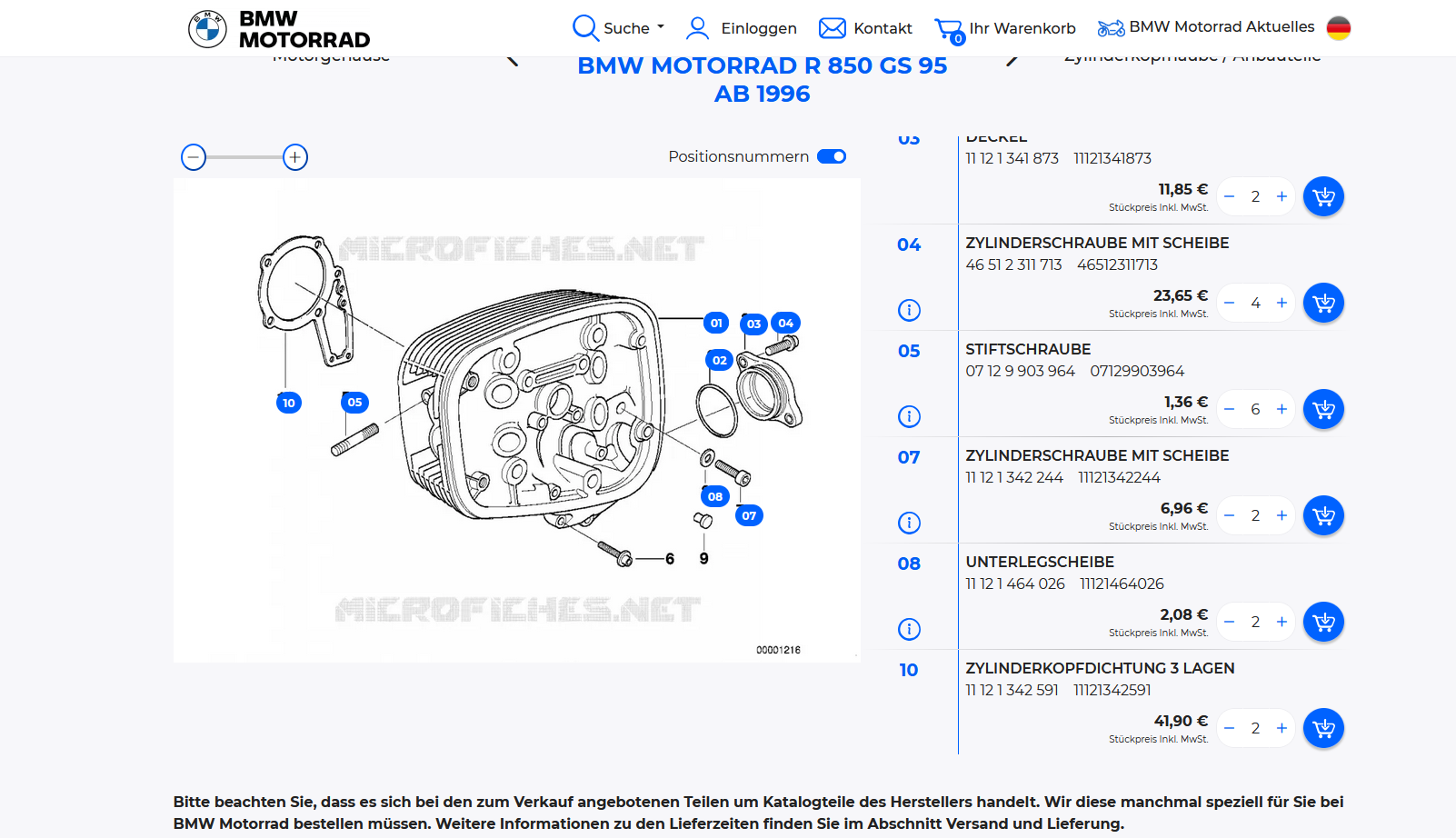The height and width of the screenshot is (838, 1456).
Task: Show info for Stiftschraube position 05
Action: tap(909, 416)
